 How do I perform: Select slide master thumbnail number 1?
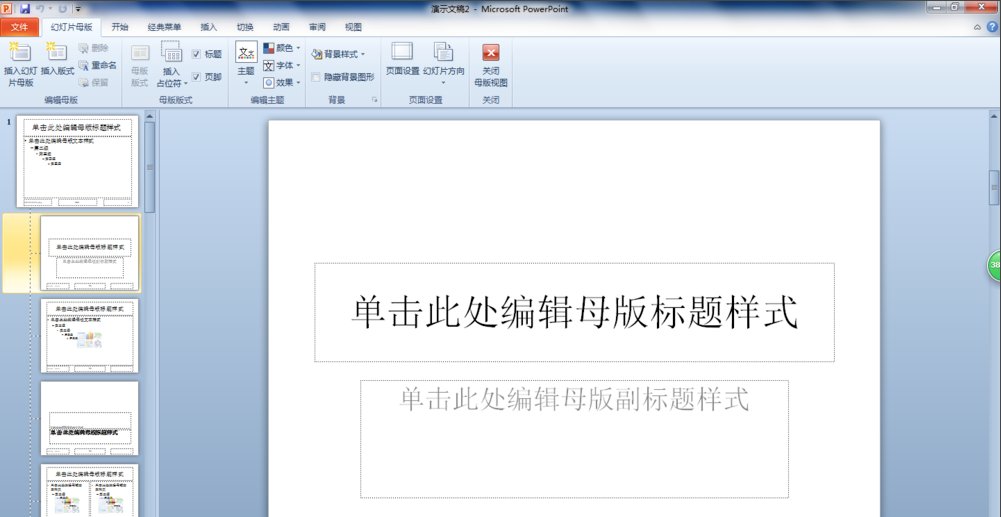(x=77, y=161)
